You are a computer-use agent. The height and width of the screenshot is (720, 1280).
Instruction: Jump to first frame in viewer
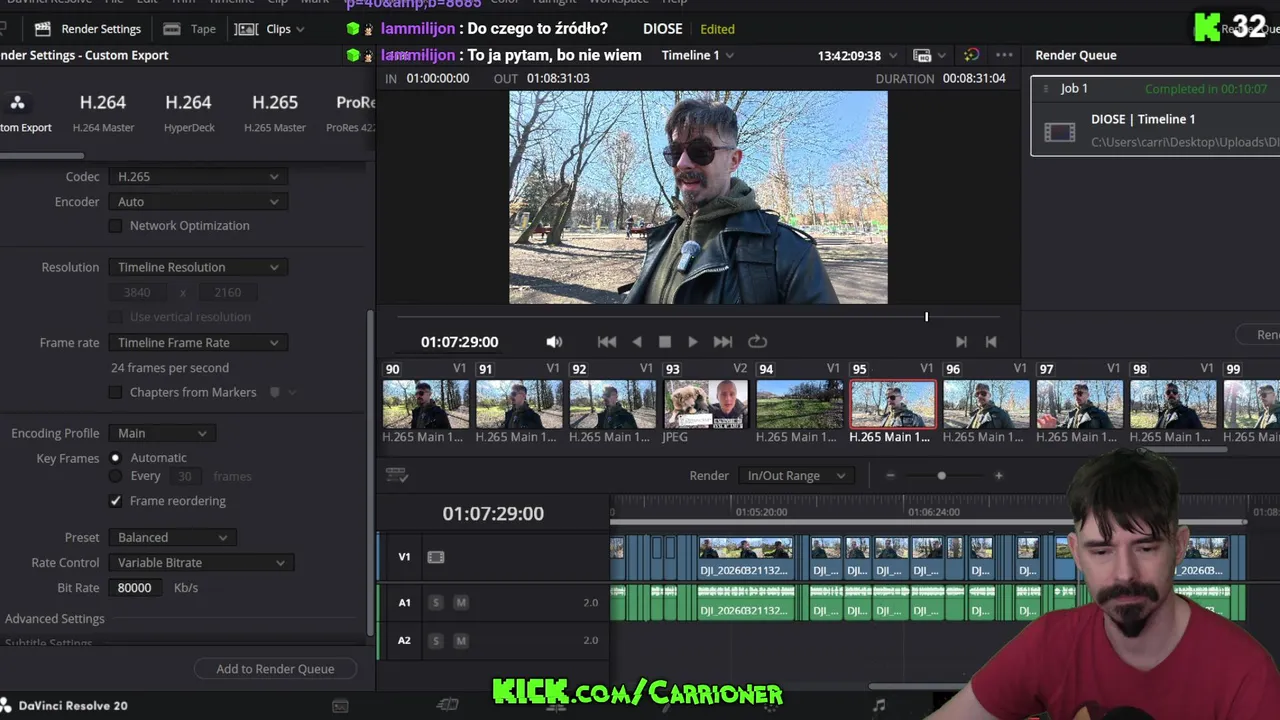click(607, 342)
